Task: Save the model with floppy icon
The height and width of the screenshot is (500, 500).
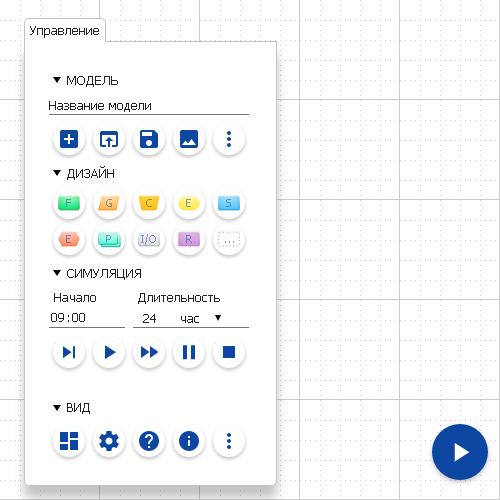Action: point(149,139)
